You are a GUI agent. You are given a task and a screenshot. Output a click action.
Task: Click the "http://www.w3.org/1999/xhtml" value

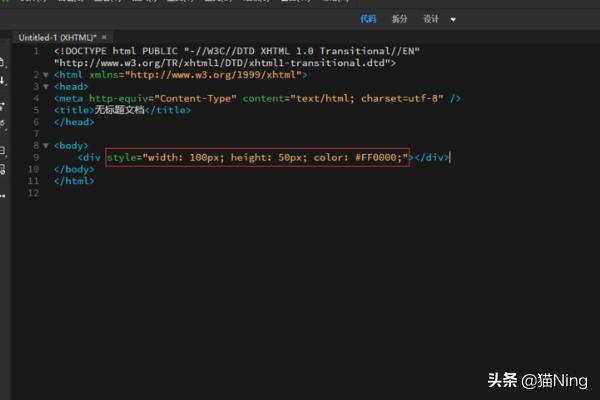click(x=213, y=75)
